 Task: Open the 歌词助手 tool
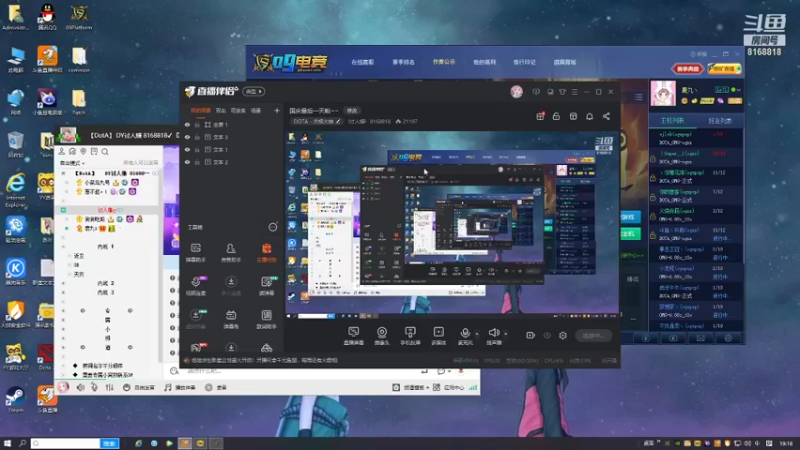[266, 319]
